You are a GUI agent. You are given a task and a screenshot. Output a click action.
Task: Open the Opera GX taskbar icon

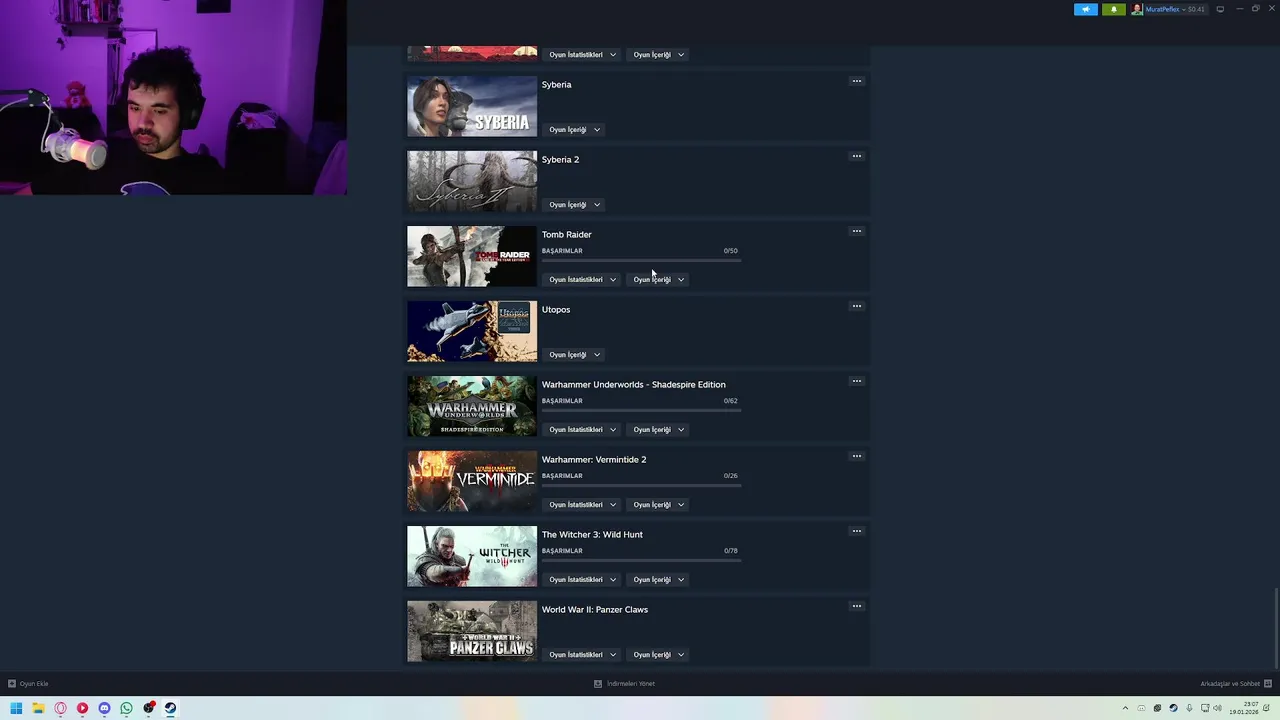pyautogui.click(x=60, y=708)
